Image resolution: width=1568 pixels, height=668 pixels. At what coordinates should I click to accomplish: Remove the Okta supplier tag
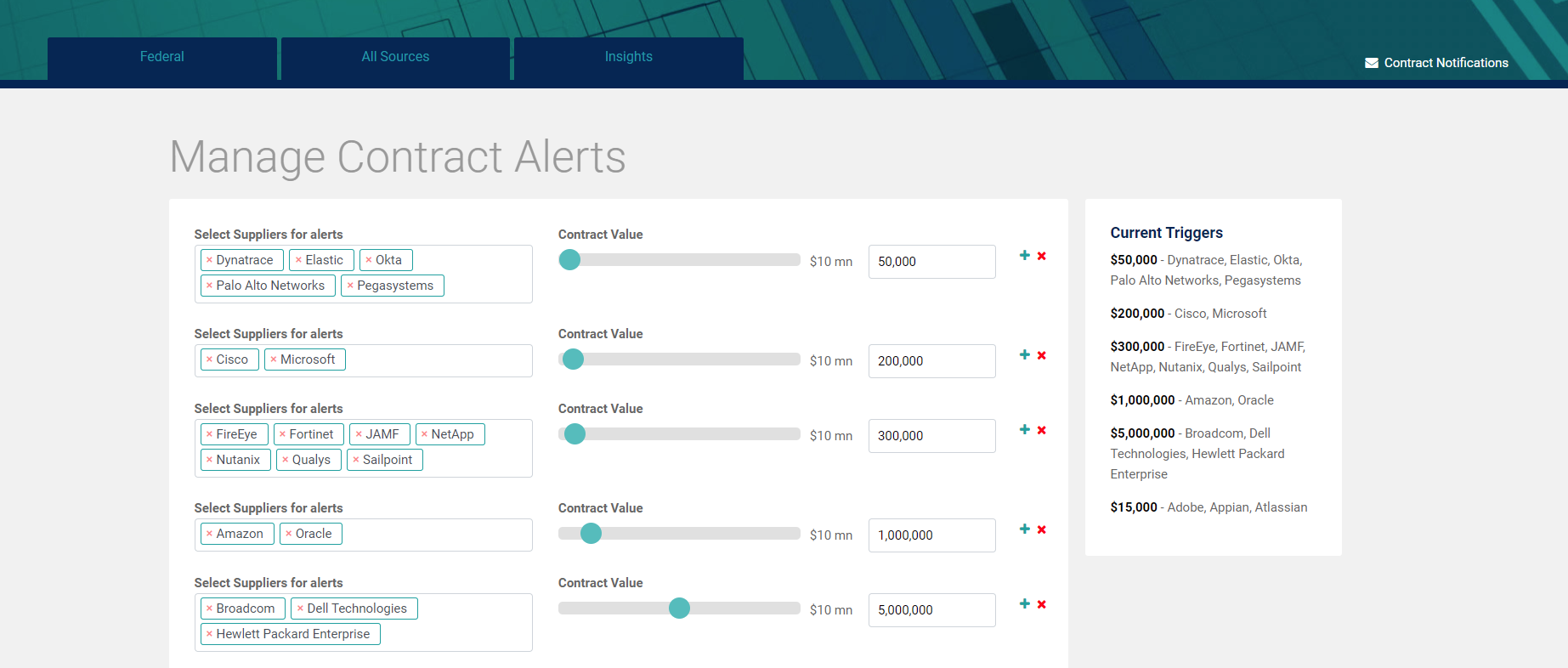[369, 260]
